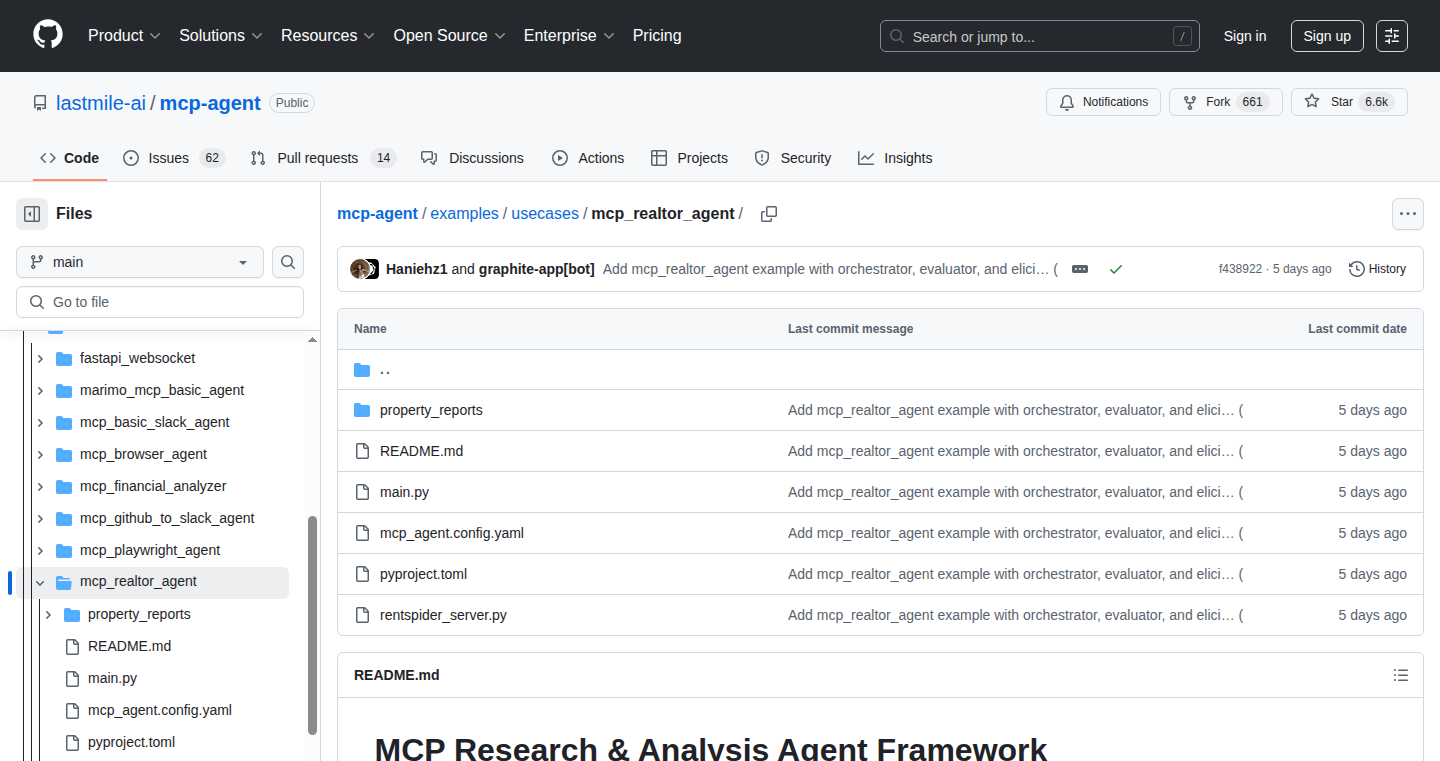Click the search magnifier in Files panel
The image size is (1440, 761).
tap(288, 262)
